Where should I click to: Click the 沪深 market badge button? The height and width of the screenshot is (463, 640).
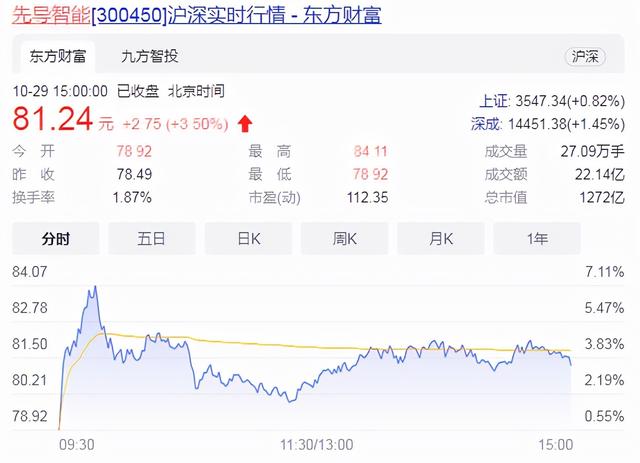tap(585, 57)
